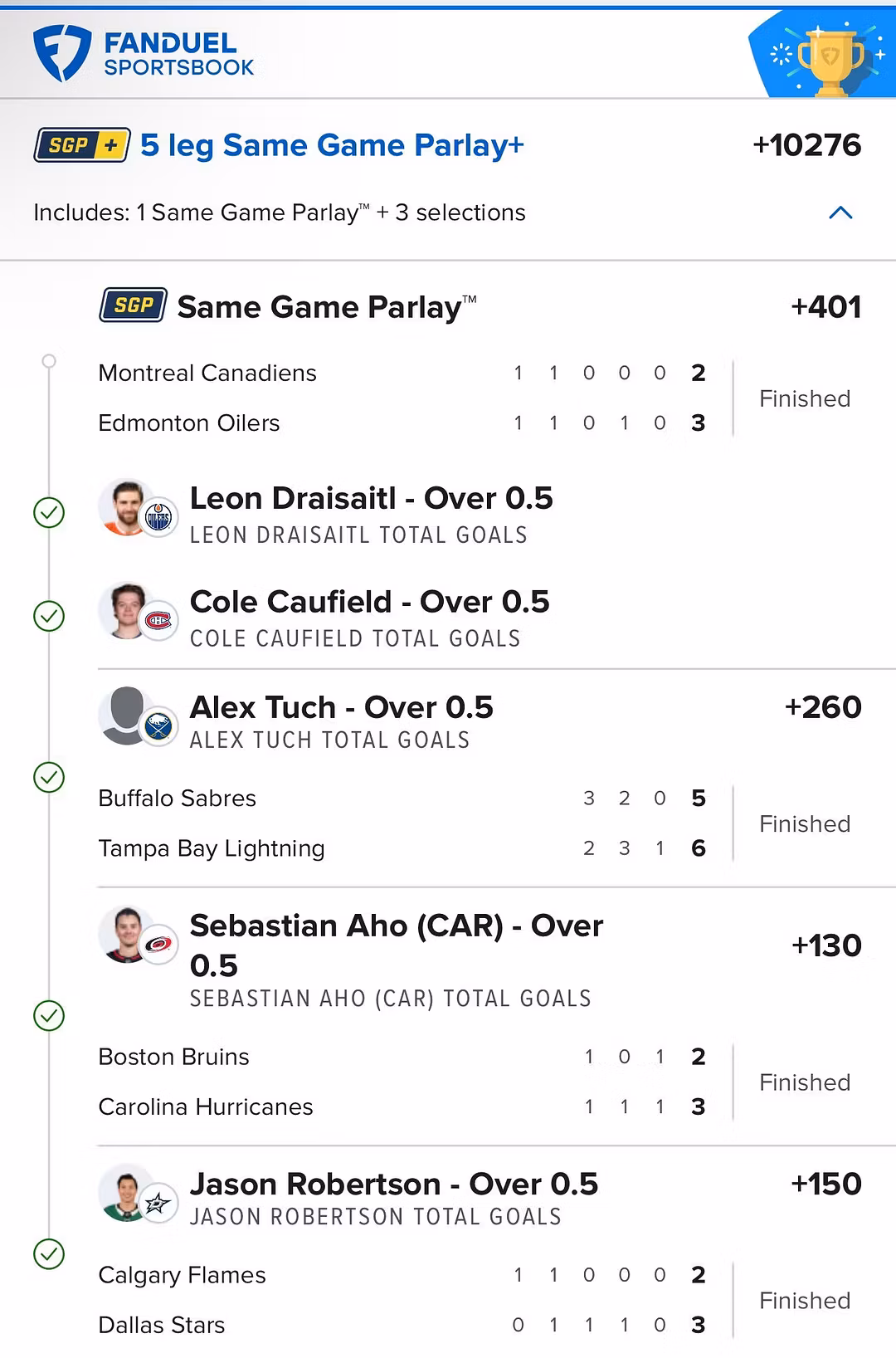Click green checkmark next to Leon Draisaitl
This screenshot has height=1358, width=896.
(49, 512)
